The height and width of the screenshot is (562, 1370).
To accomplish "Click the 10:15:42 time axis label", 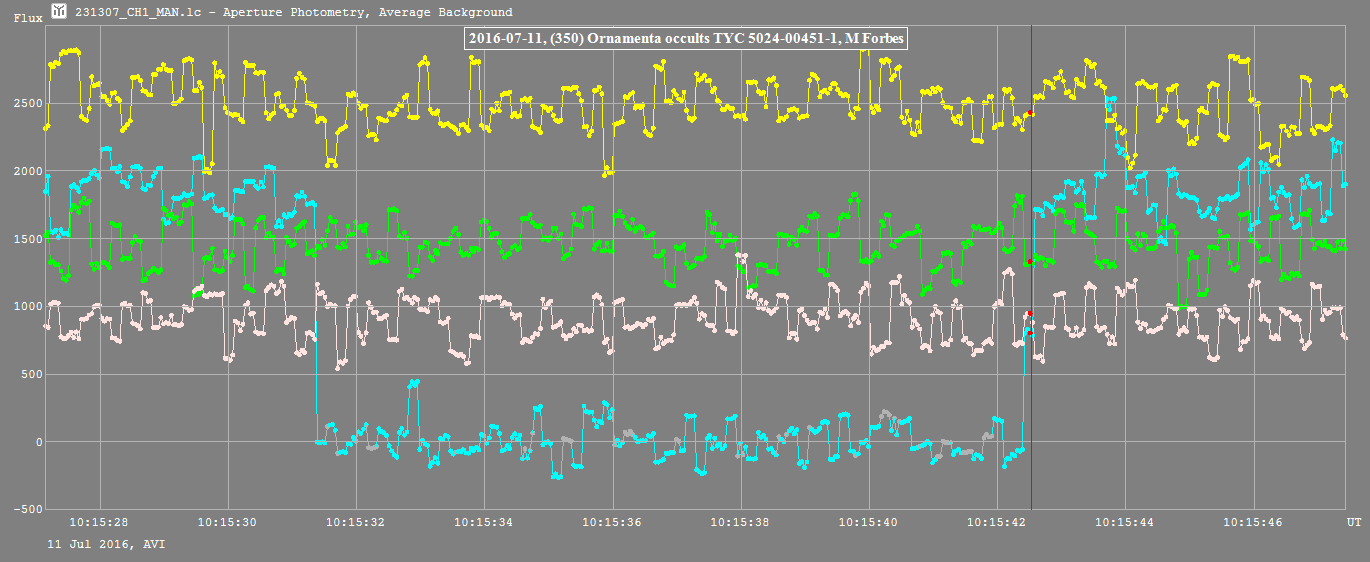I will pos(997,522).
